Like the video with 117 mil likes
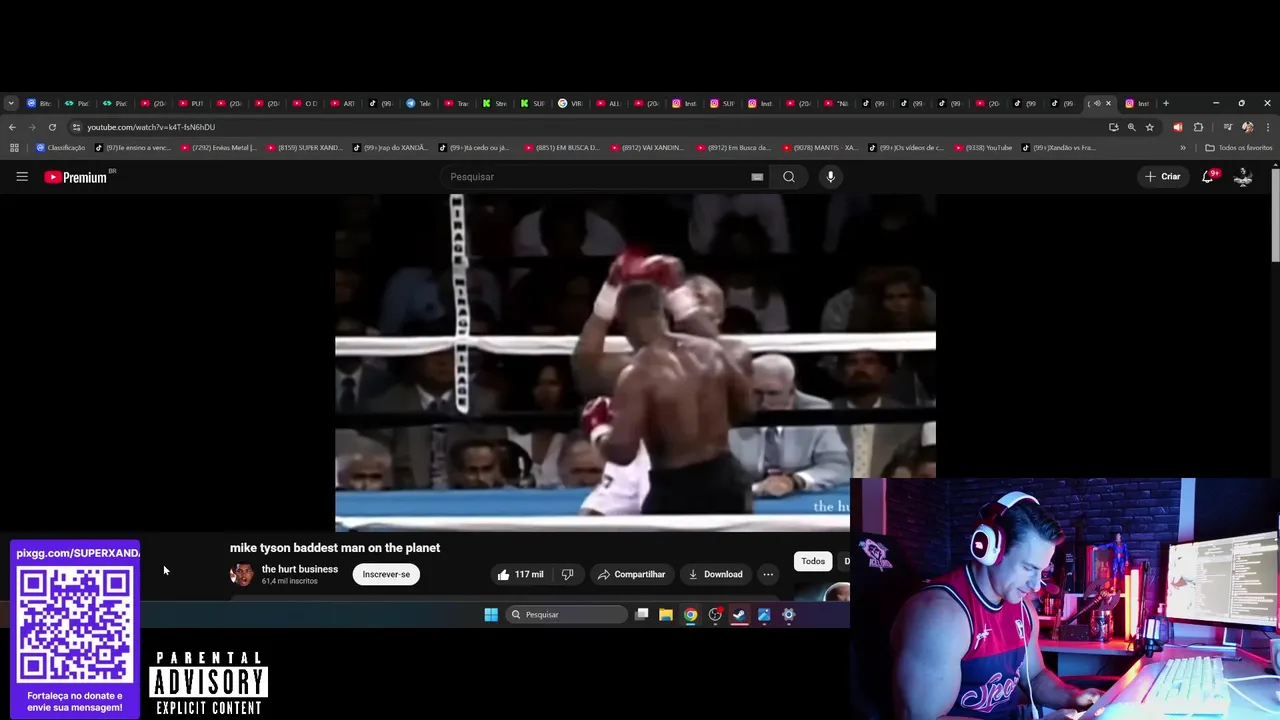 click(521, 574)
